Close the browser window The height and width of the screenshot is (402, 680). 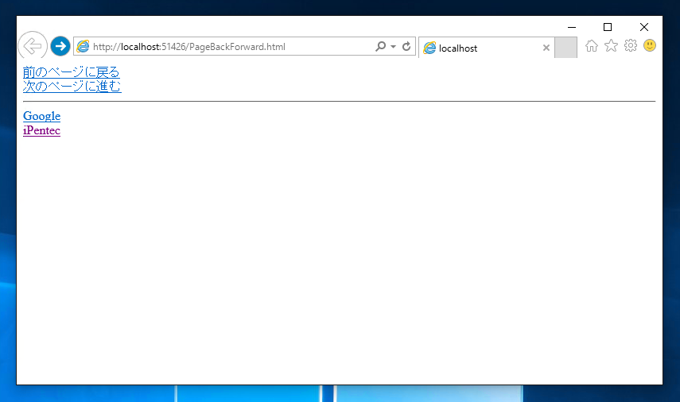(644, 27)
